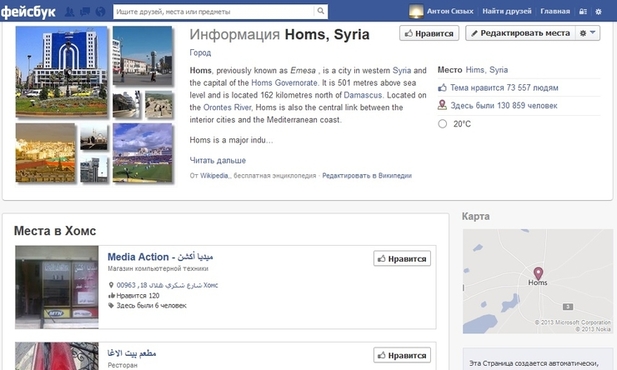Screen dimensions: 617x370
Task: Open messages icon in top bar
Action: (85, 11)
